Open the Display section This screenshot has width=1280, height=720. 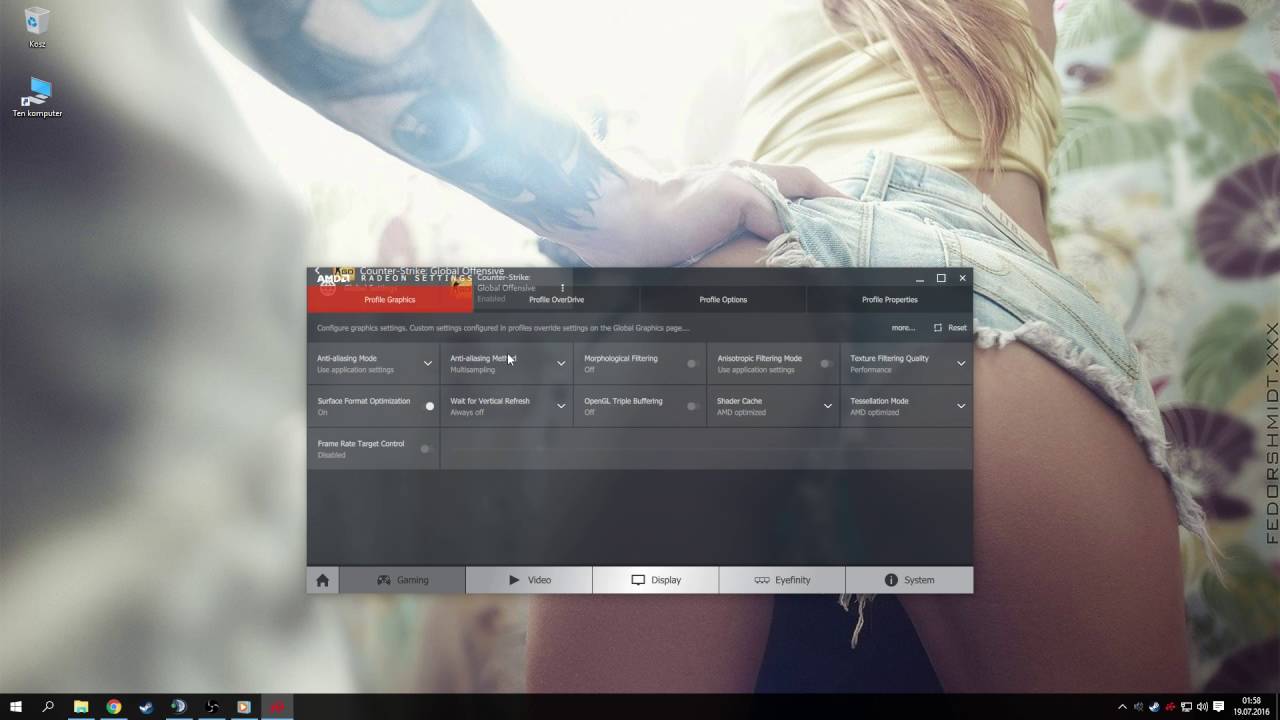(655, 580)
